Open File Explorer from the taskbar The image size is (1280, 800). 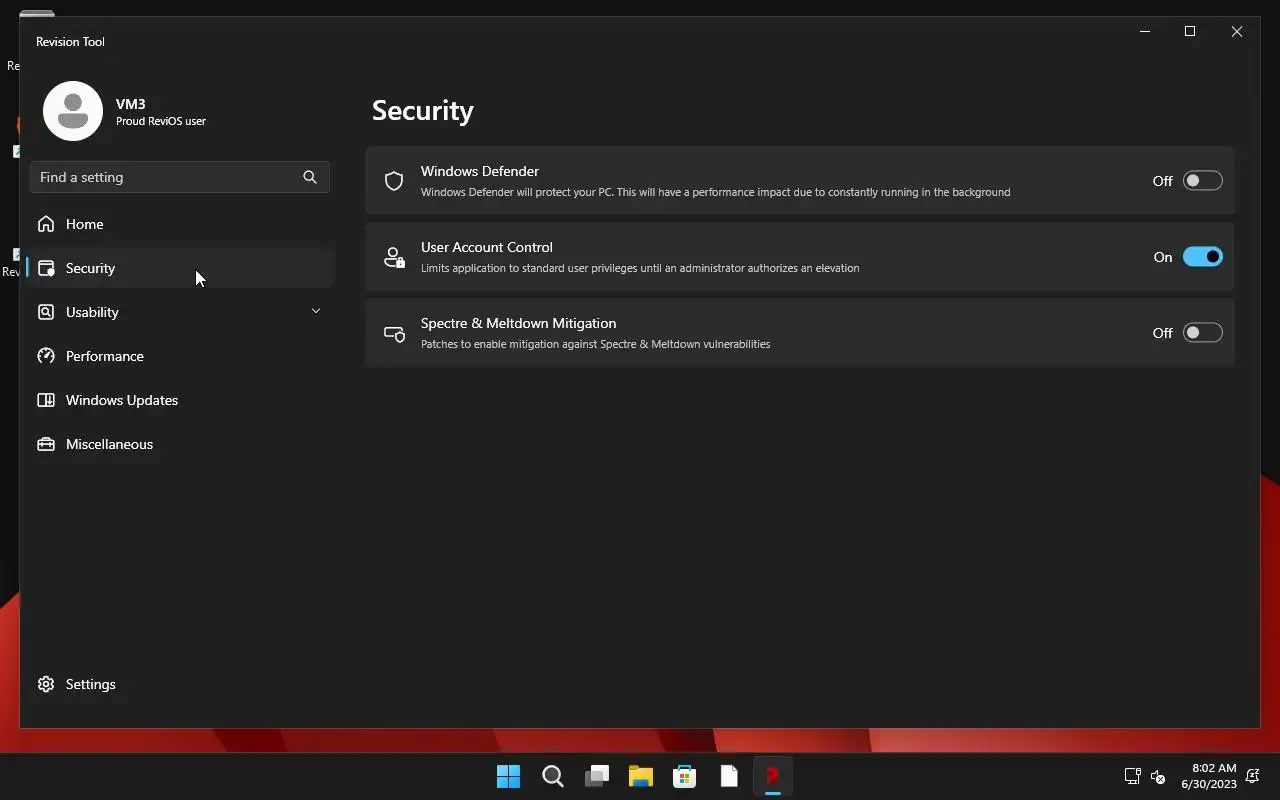pos(641,776)
